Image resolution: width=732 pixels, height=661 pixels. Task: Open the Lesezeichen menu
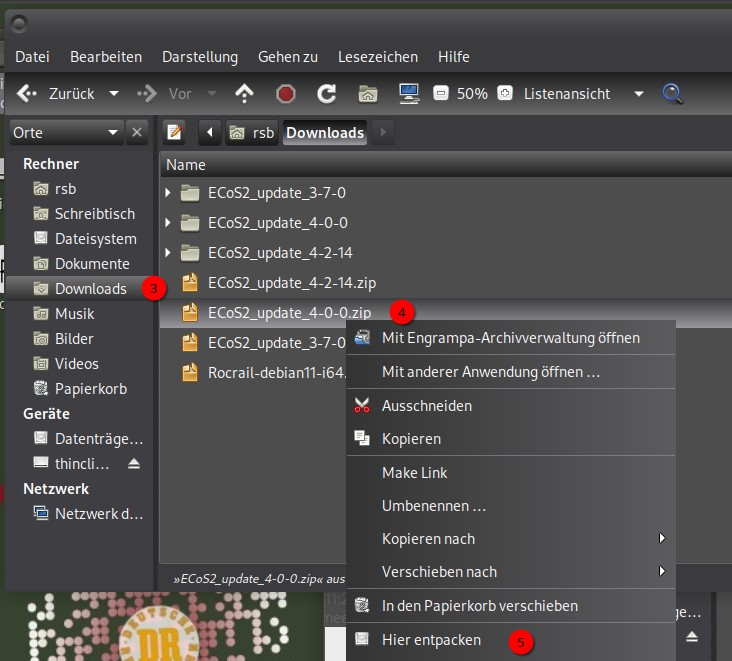point(378,57)
